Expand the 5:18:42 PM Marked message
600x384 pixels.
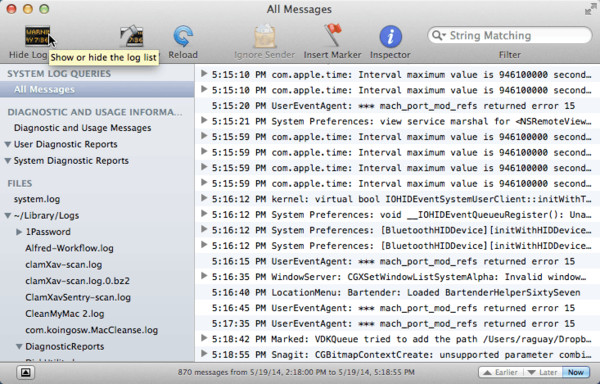[204, 338]
